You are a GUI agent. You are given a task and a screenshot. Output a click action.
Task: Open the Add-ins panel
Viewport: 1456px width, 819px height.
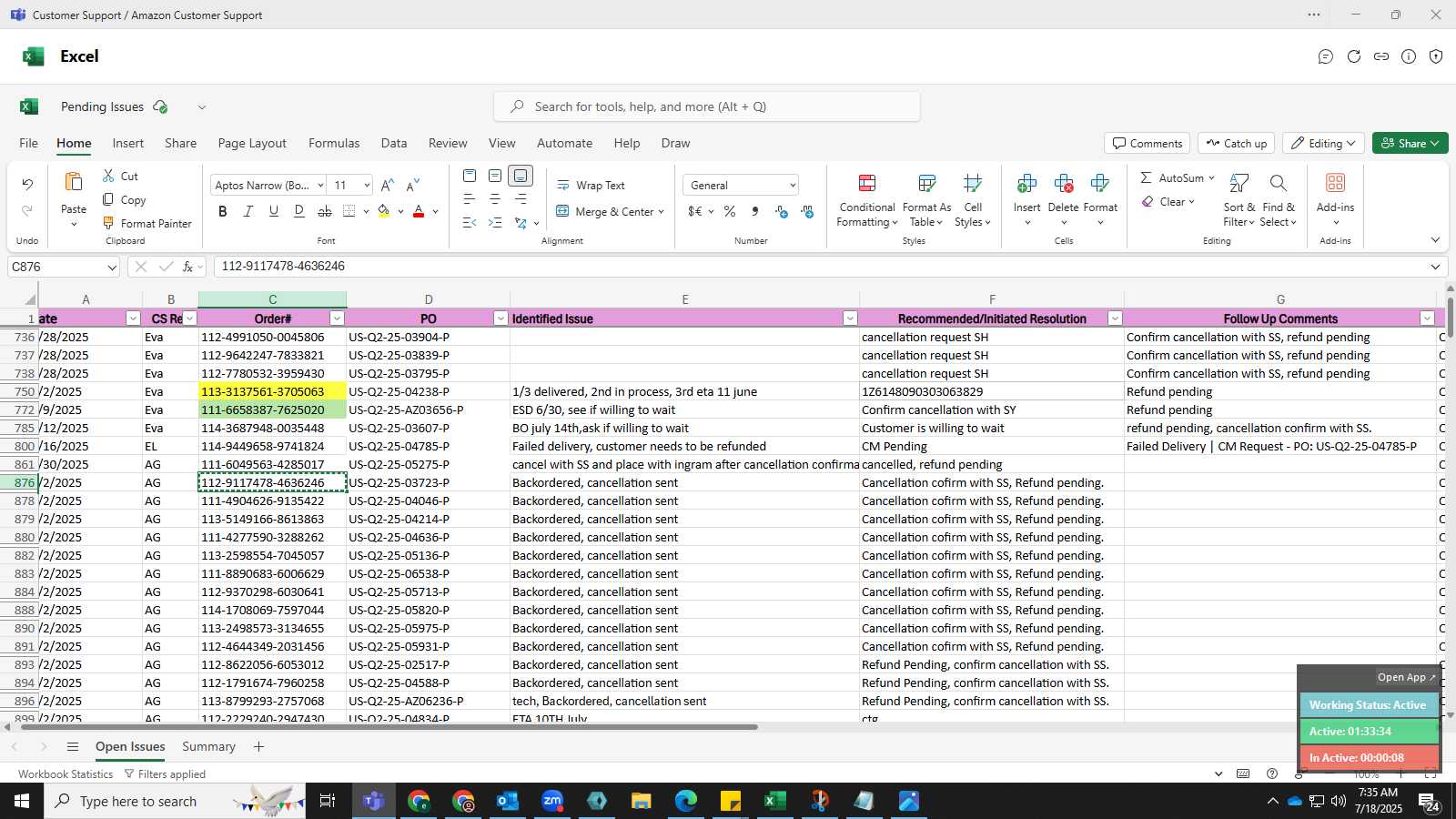tap(1335, 199)
